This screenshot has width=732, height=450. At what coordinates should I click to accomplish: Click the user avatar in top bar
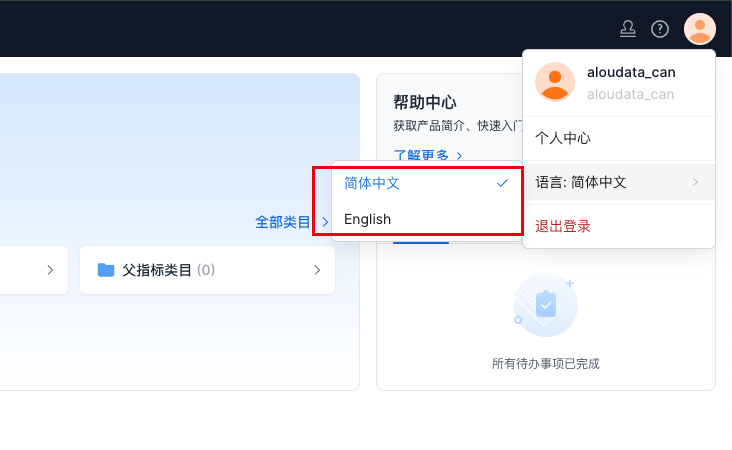click(x=699, y=29)
